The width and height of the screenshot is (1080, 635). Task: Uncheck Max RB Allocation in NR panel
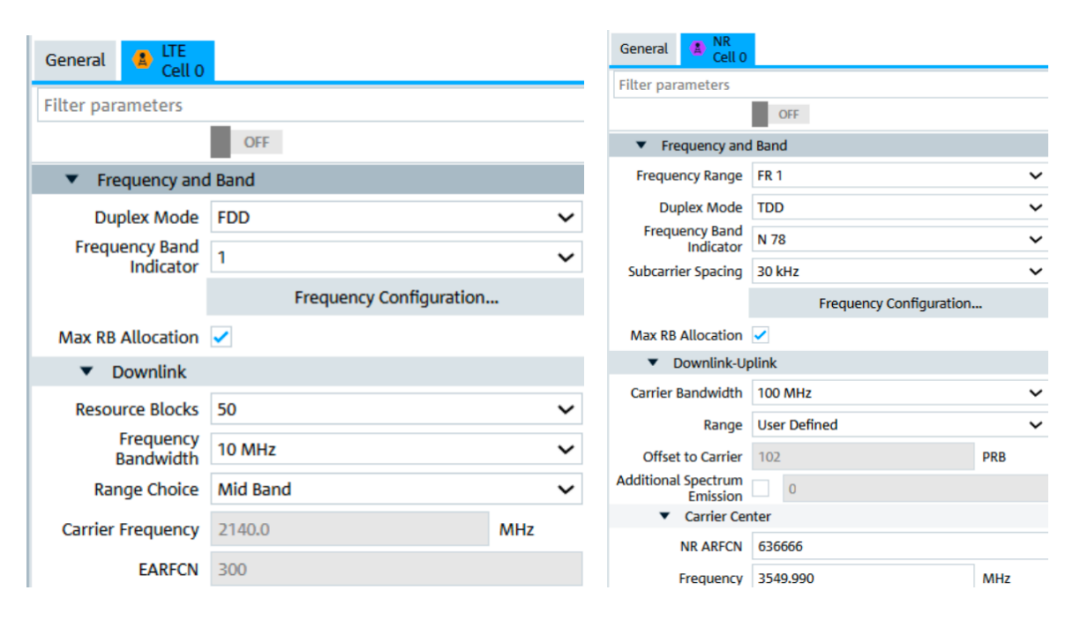760,335
